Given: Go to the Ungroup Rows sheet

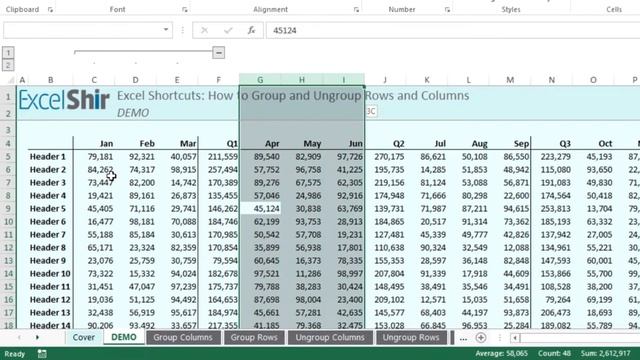Looking at the screenshot, I should [411, 338].
